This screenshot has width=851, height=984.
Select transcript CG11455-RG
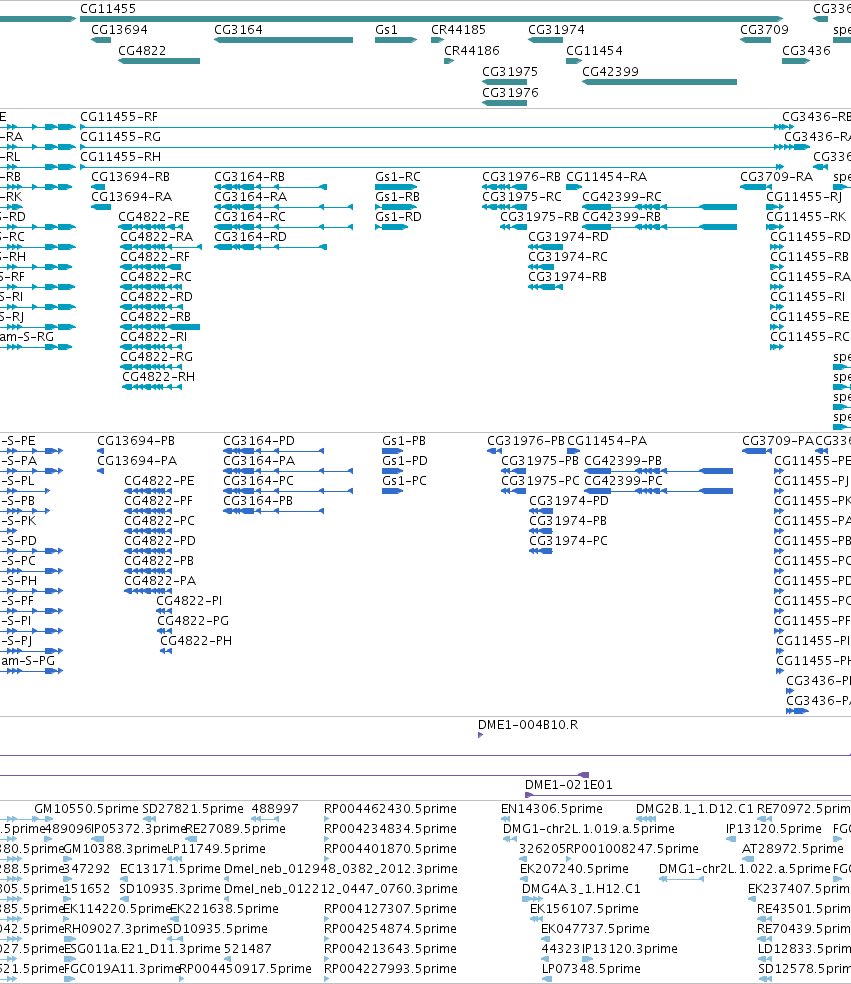[120, 137]
